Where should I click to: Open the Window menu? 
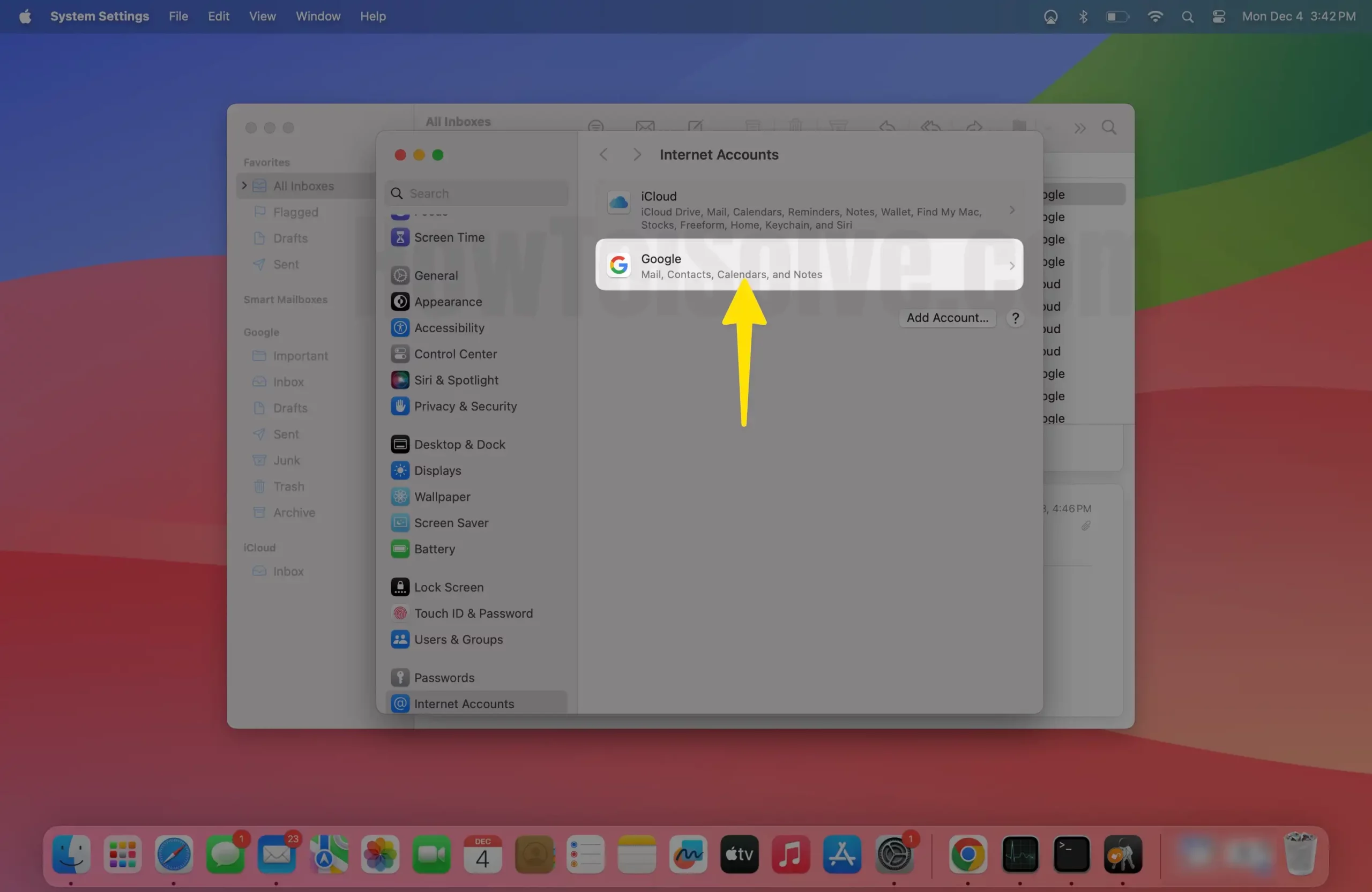(x=318, y=16)
